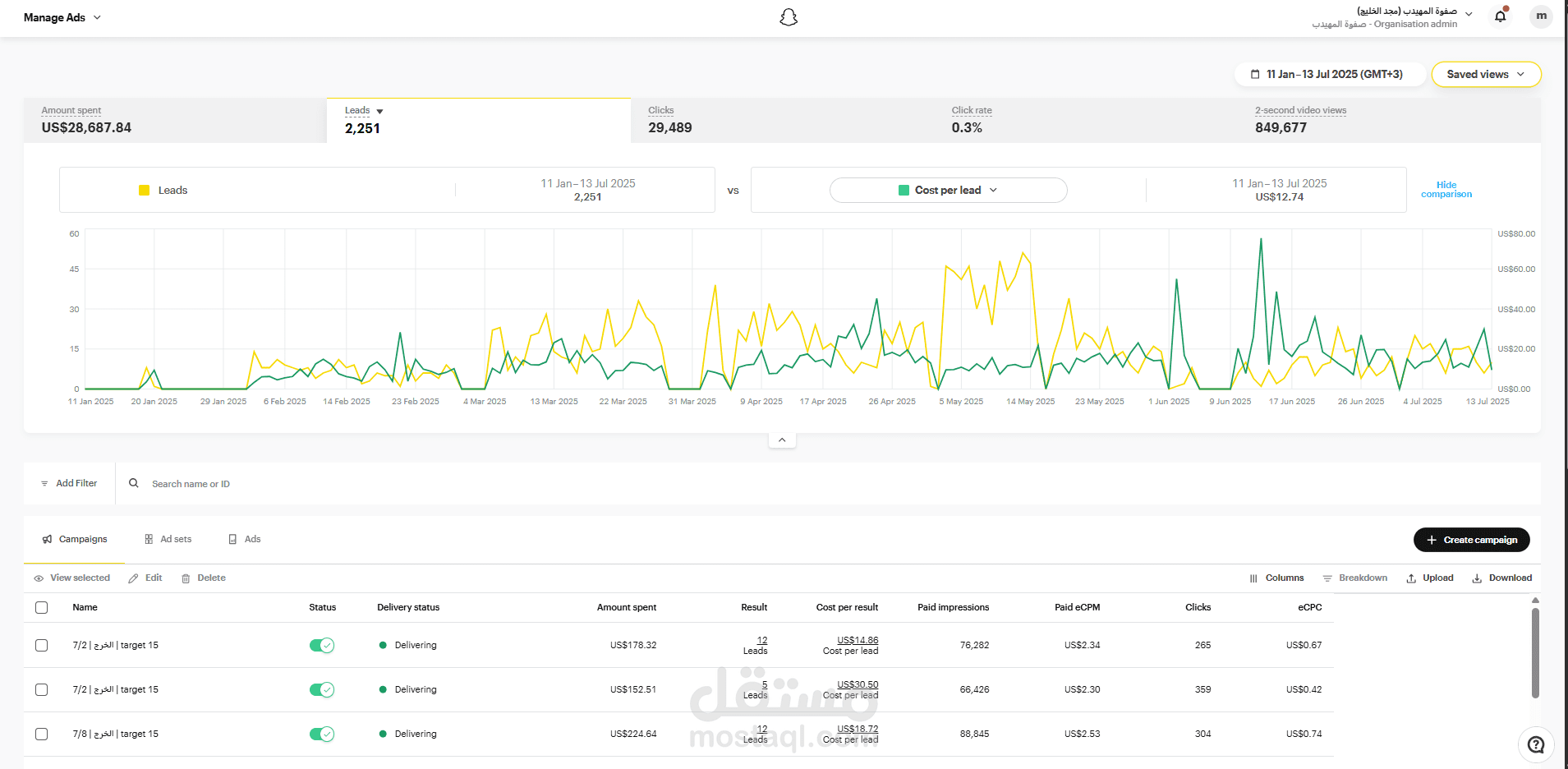Screen dimensions: 1568x769
Task: Click the Campaigns megaphone icon
Action: tap(47, 539)
